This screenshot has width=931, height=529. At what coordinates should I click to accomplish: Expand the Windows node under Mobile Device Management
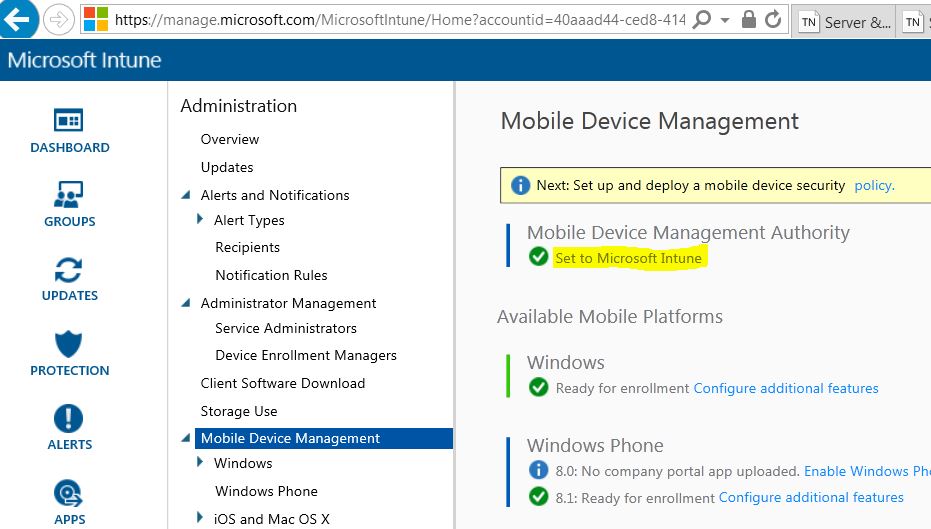tap(200, 462)
